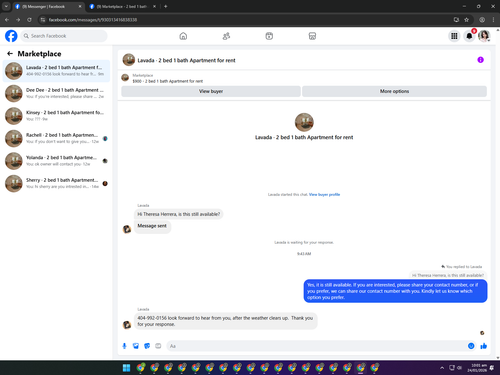
Task: Reload the page
Action: coord(29,20)
